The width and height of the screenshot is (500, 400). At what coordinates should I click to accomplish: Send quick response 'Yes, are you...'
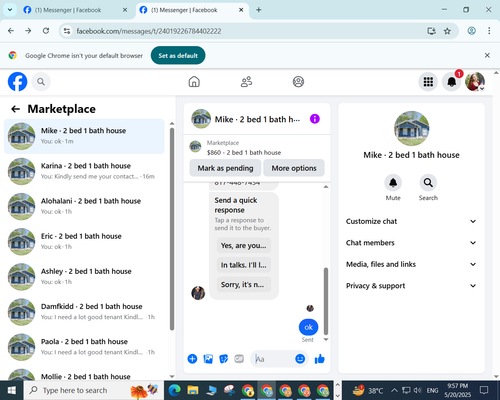click(x=244, y=245)
